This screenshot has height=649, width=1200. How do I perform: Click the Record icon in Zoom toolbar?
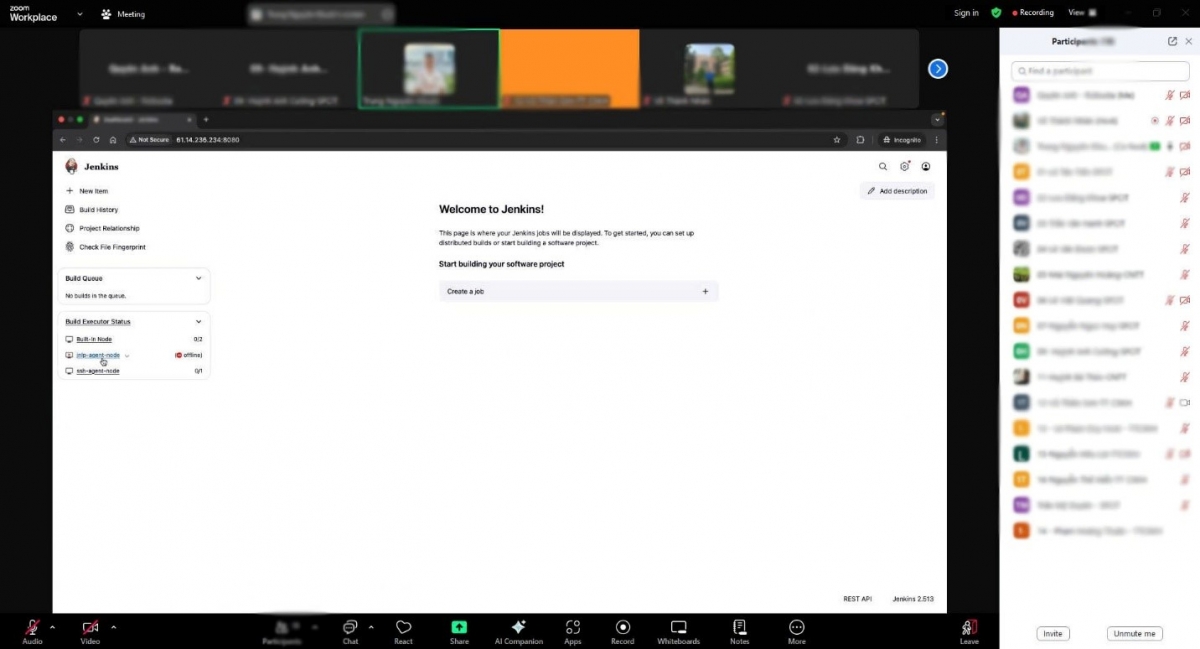click(x=623, y=627)
